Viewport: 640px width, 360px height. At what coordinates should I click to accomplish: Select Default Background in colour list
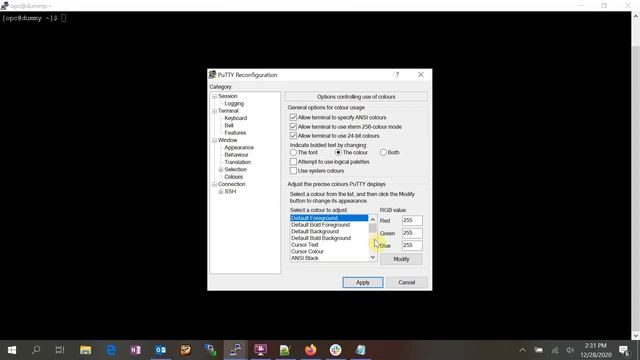coord(329,231)
